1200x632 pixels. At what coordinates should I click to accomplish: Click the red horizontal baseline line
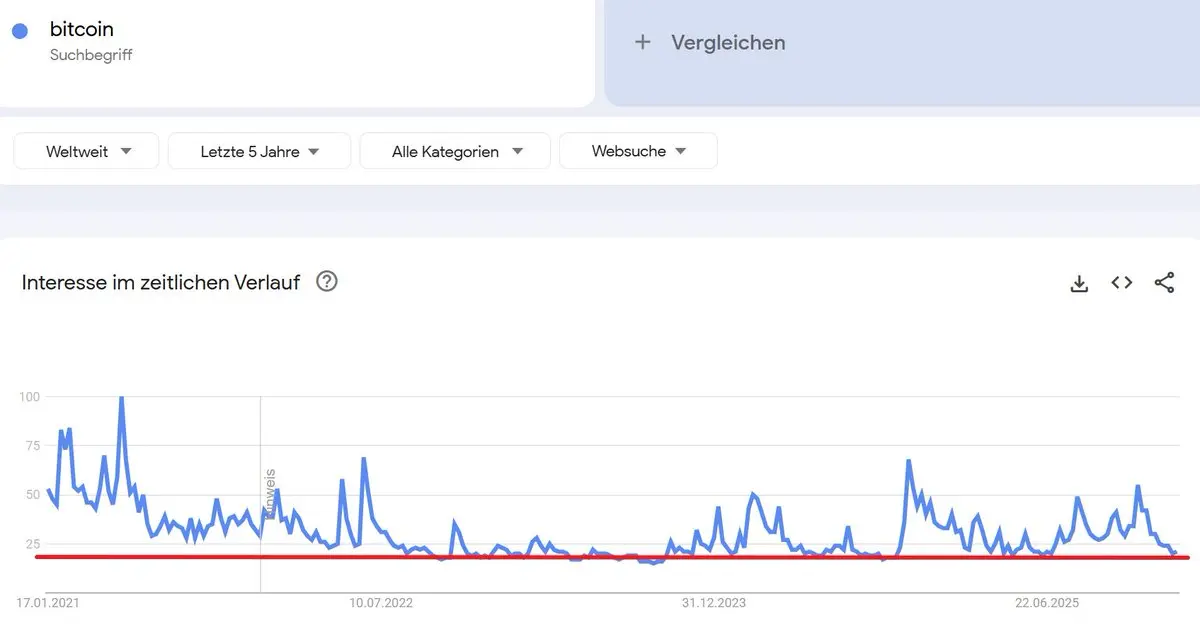(x=600, y=557)
